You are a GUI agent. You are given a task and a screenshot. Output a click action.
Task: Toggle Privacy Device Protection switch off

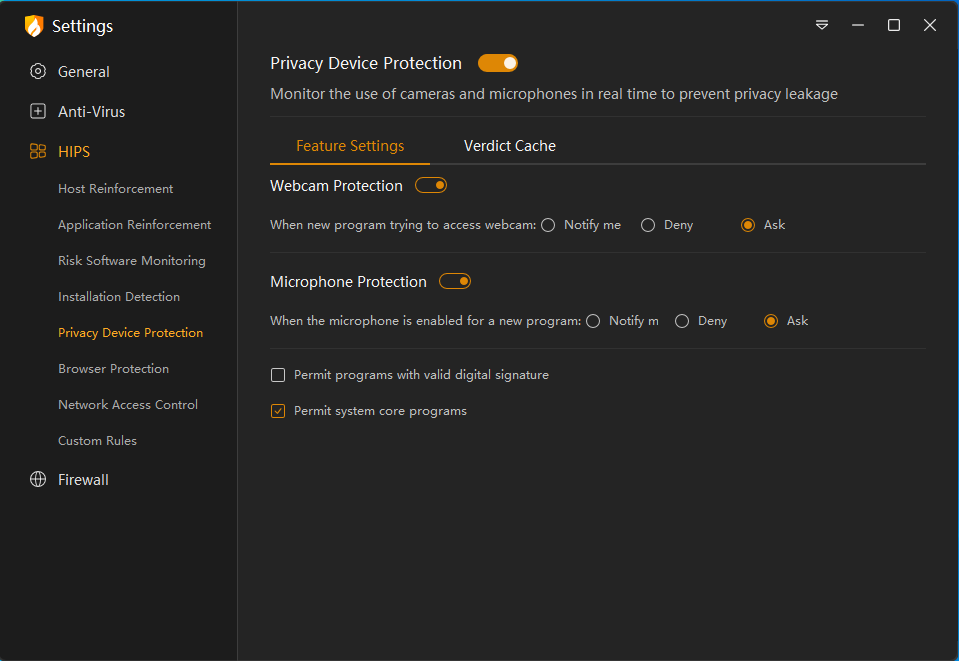pyautogui.click(x=497, y=63)
